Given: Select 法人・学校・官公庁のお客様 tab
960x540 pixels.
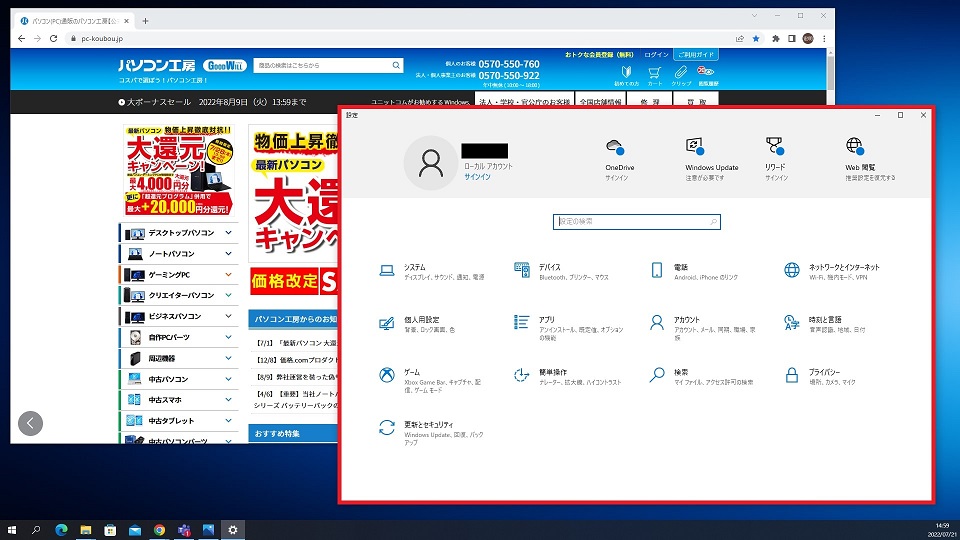Looking at the screenshot, I should (524, 101).
